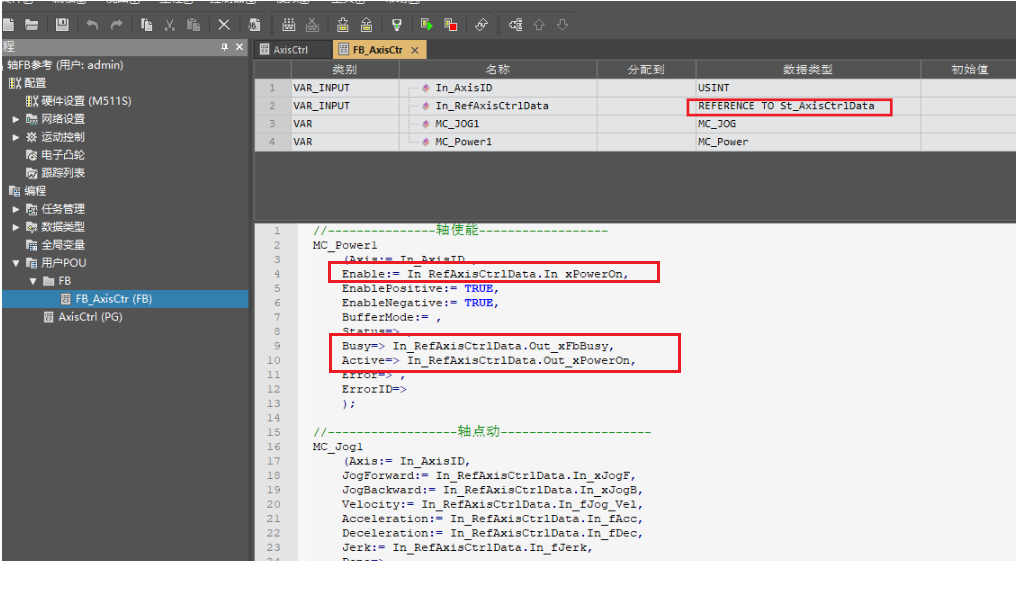
Task: Collapse the FB folder node
Action: 32,281
